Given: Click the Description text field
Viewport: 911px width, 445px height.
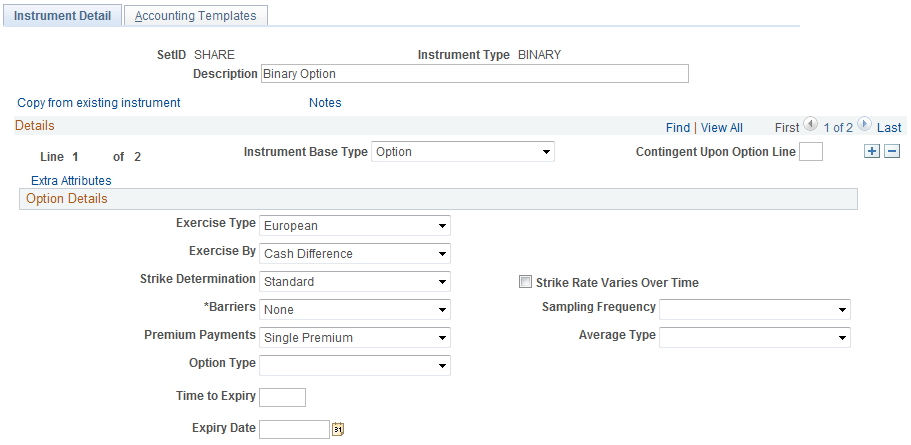Looking at the screenshot, I should click(x=474, y=74).
